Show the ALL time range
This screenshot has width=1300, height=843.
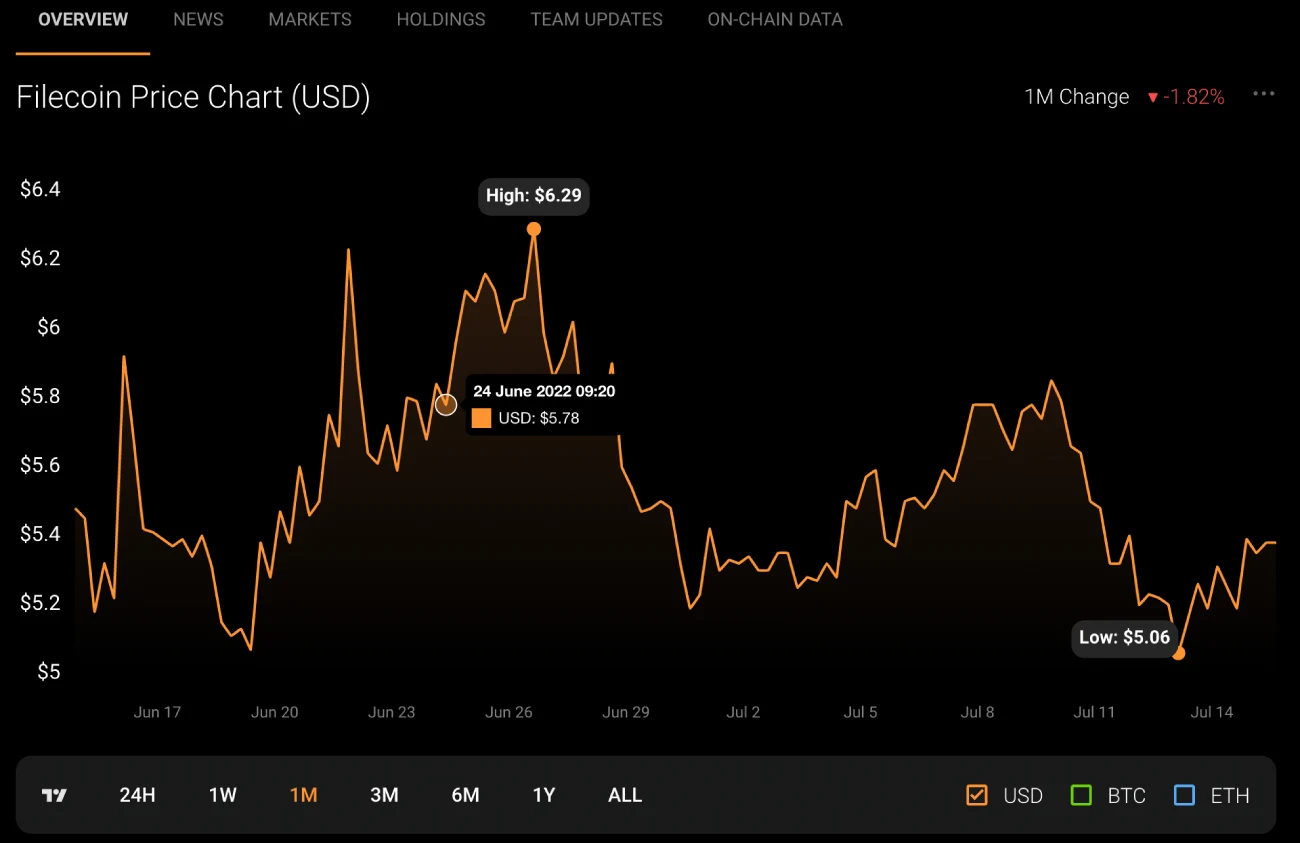click(x=625, y=796)
